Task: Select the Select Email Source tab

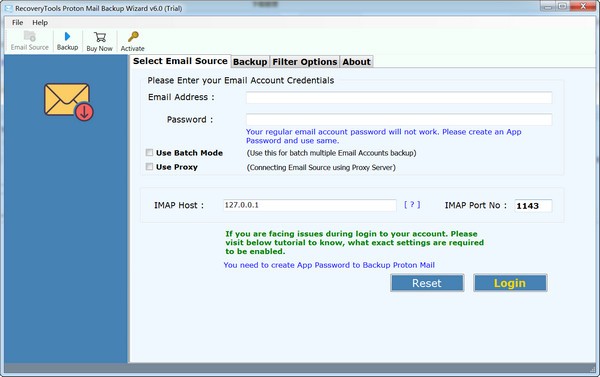Action: [180, 61]
